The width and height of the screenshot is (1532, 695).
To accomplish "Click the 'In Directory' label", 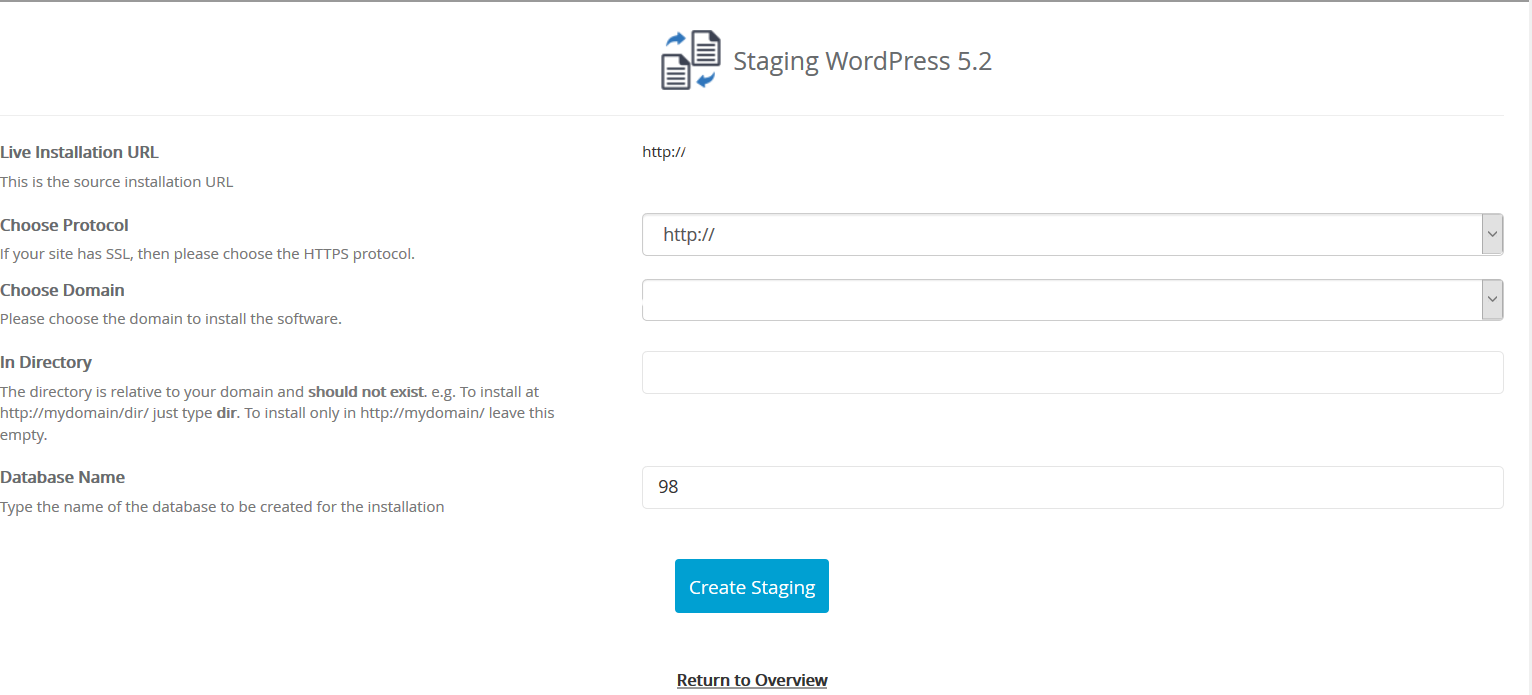I will click(46, 362).
